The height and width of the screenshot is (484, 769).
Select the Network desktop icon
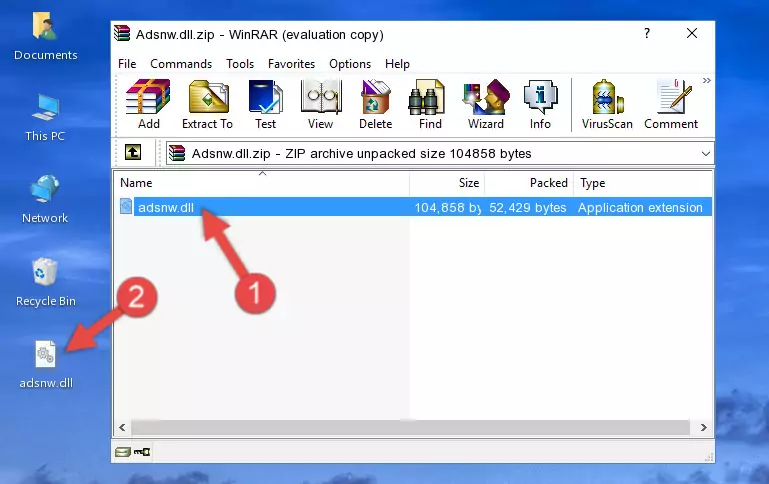[x=45, y=199]
